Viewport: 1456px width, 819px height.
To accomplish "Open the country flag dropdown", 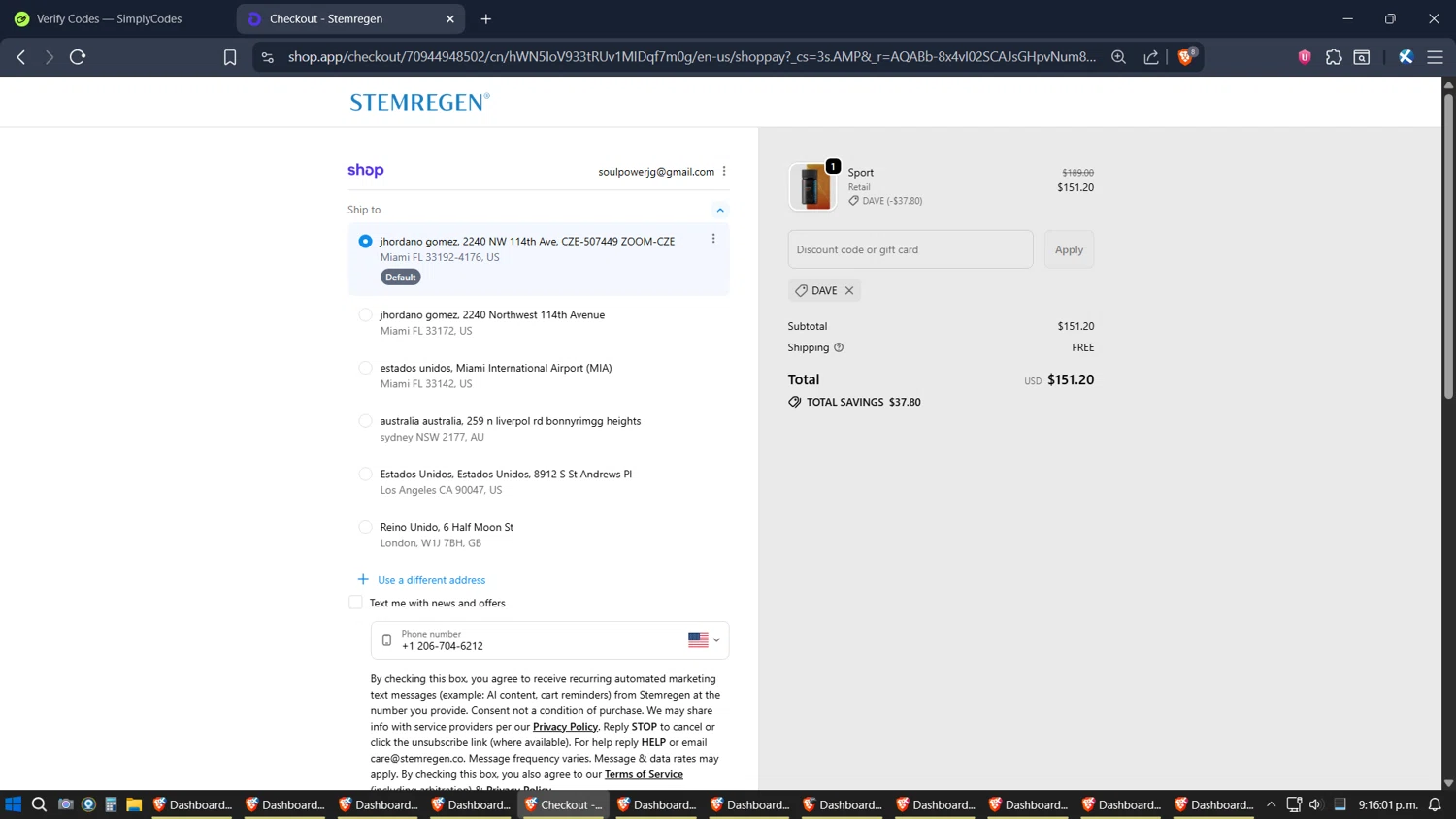I will [x=704, y=640].
